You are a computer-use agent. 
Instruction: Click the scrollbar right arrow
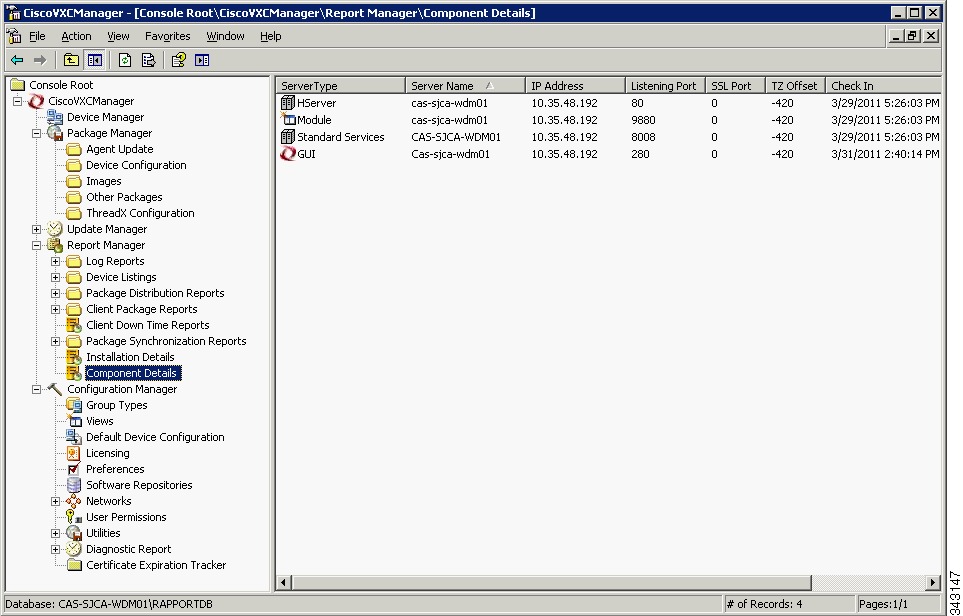tap(933, 582)
